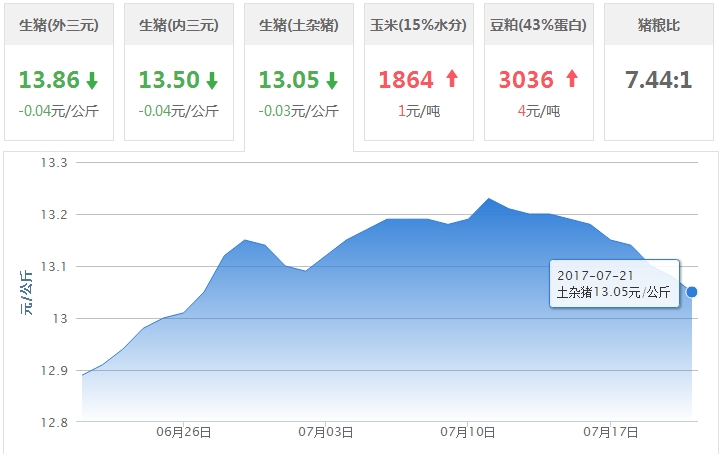Click the 07月10日 date axis label
Viewport: 719px width, 454px height.
pyautogui.click(x=468, y=432)
